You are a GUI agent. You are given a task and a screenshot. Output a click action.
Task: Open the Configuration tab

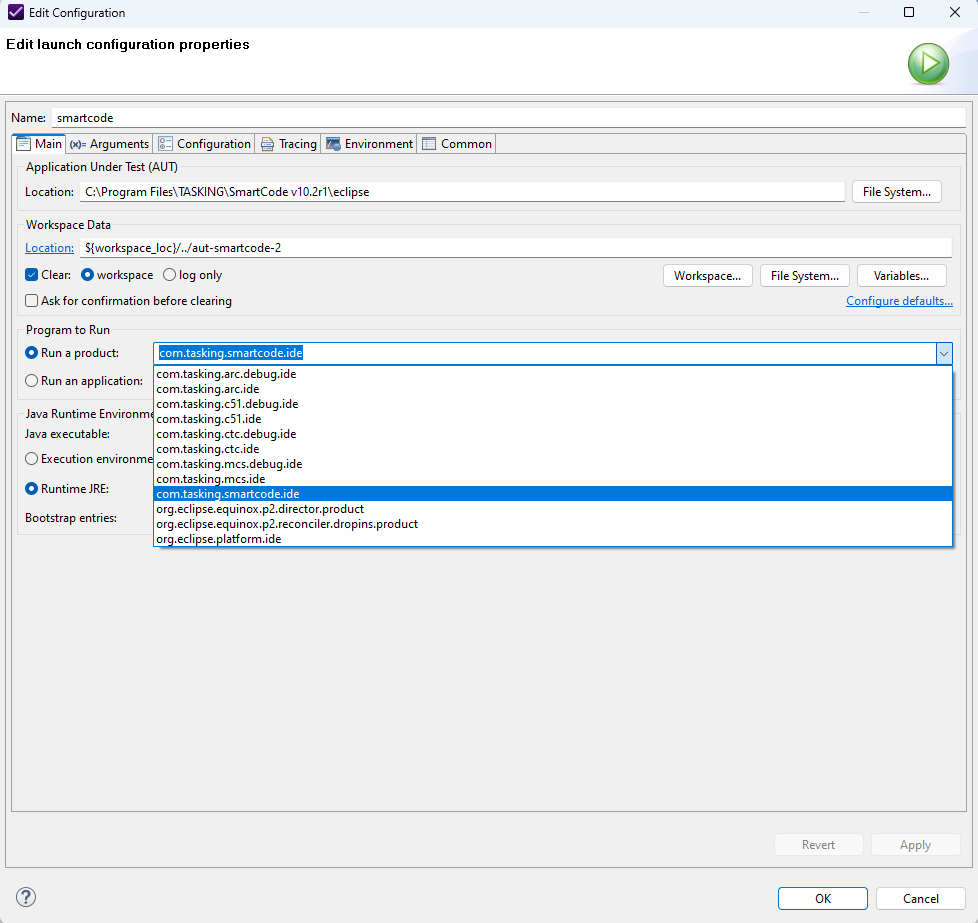pos(205,144)
